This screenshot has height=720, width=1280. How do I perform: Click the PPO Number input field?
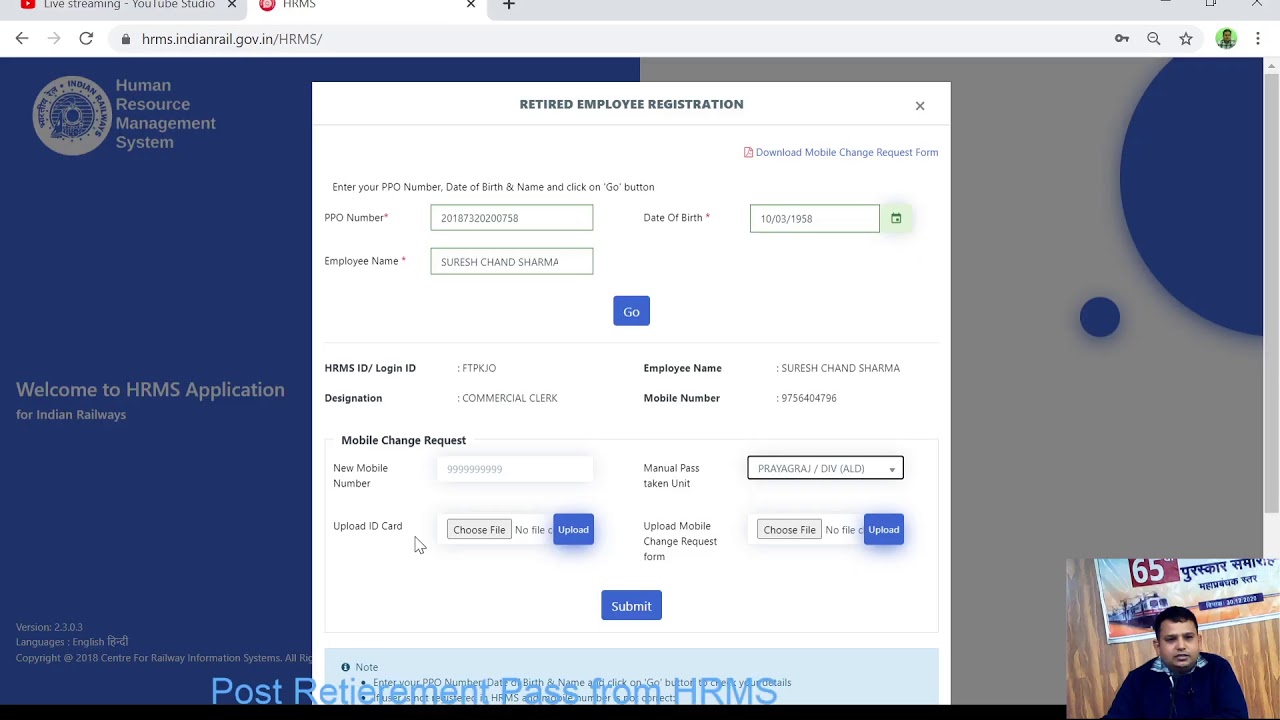click(511, 218)
